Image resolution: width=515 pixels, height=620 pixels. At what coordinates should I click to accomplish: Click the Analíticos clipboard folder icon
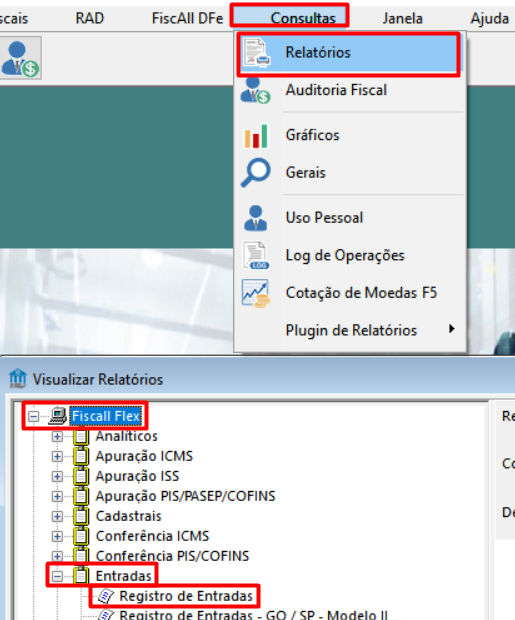pyautogui.click(x=81, y=436)
